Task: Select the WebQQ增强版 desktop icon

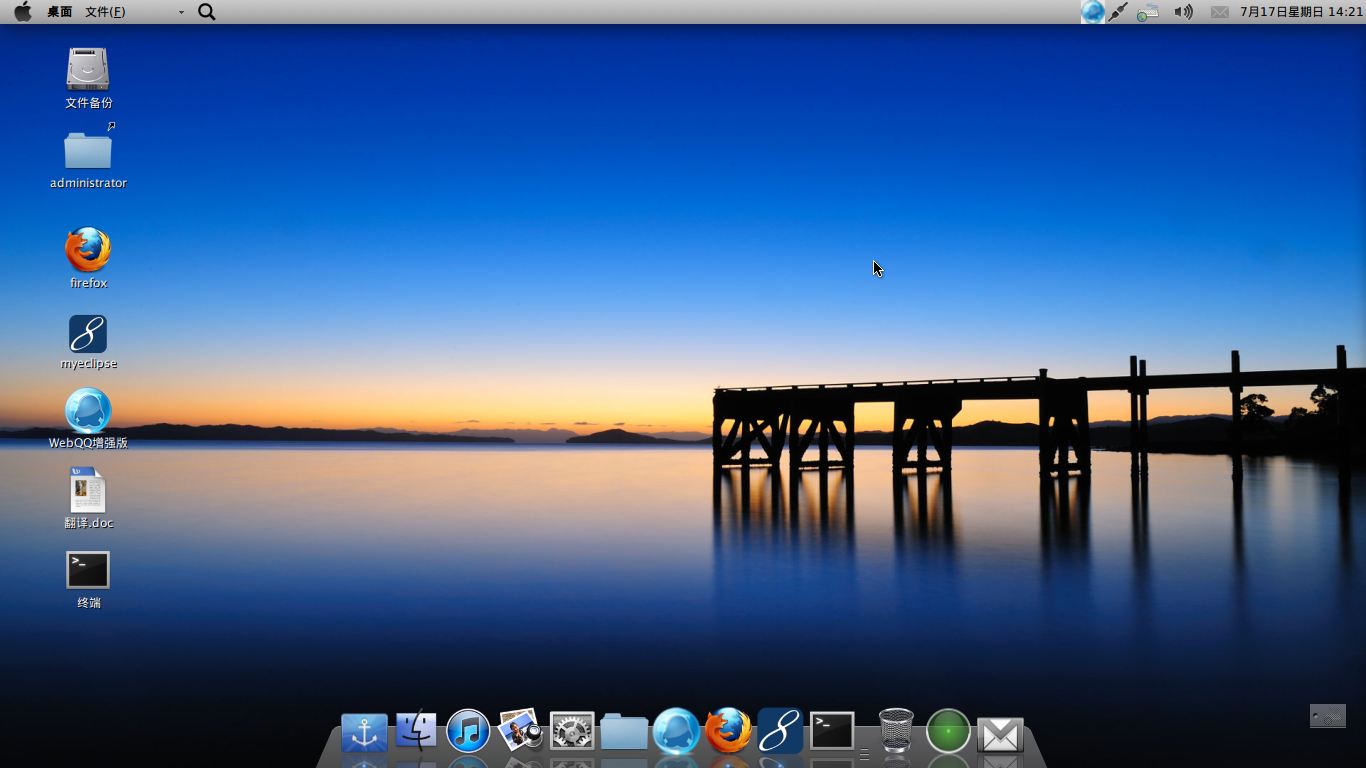Action: (88, 419)
